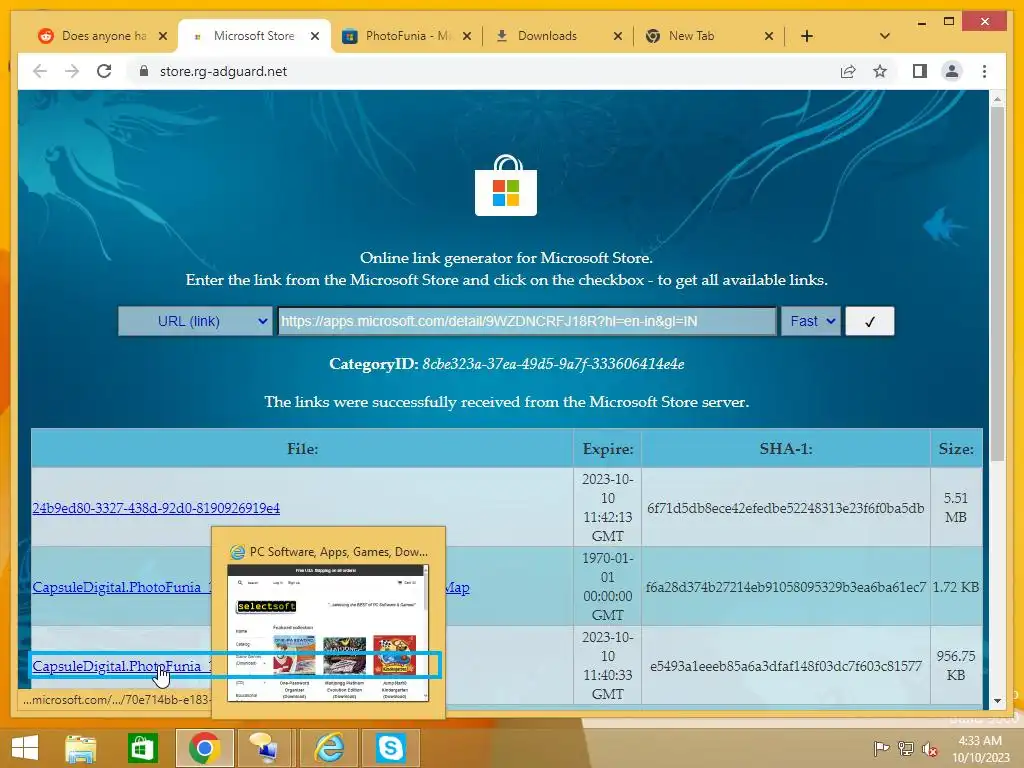This screenshot has width=1024, height=768.
Task: View site information lock icon
Action: click(144, 71)
